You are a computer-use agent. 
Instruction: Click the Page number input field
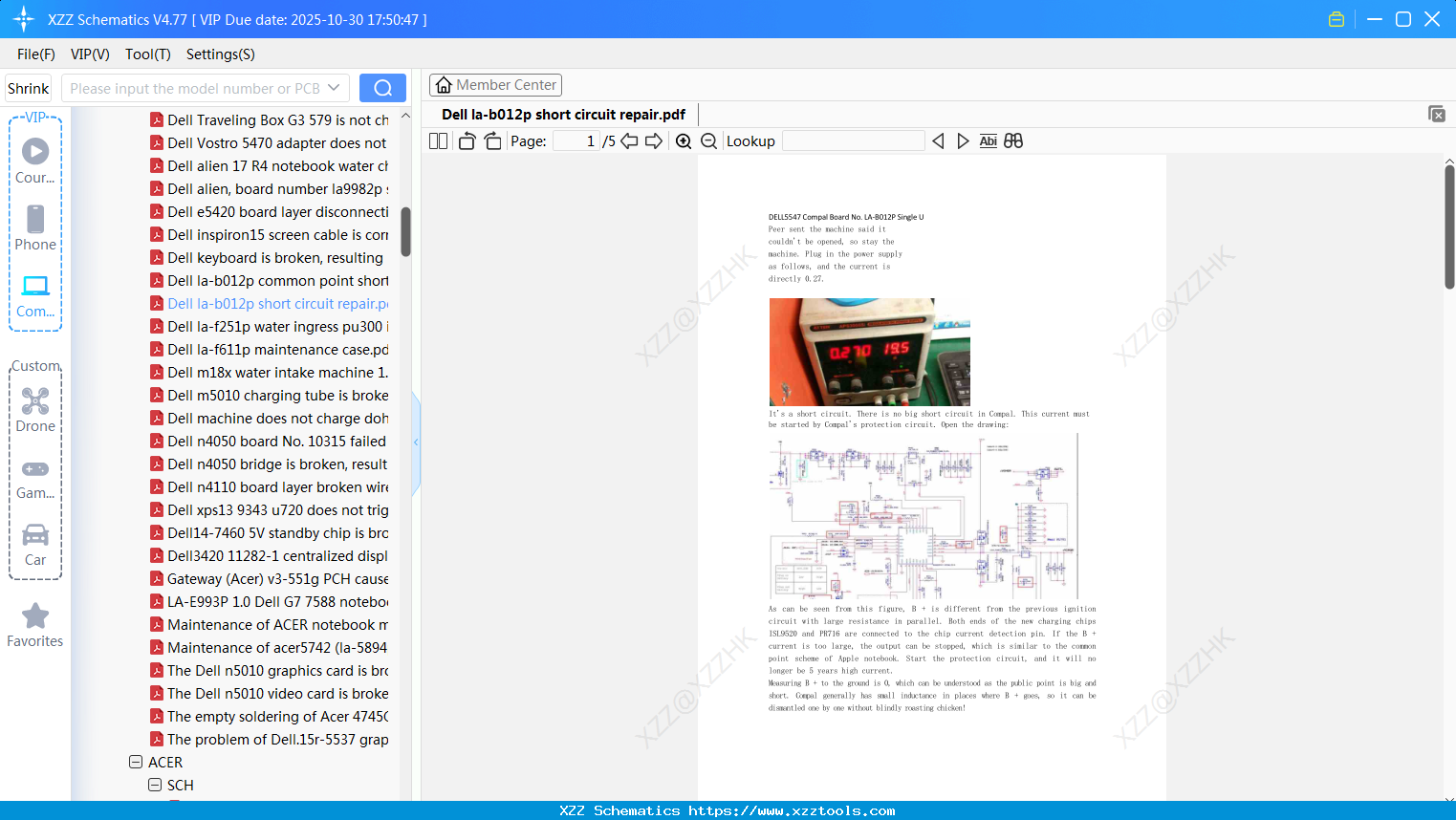tap(576, 141)
